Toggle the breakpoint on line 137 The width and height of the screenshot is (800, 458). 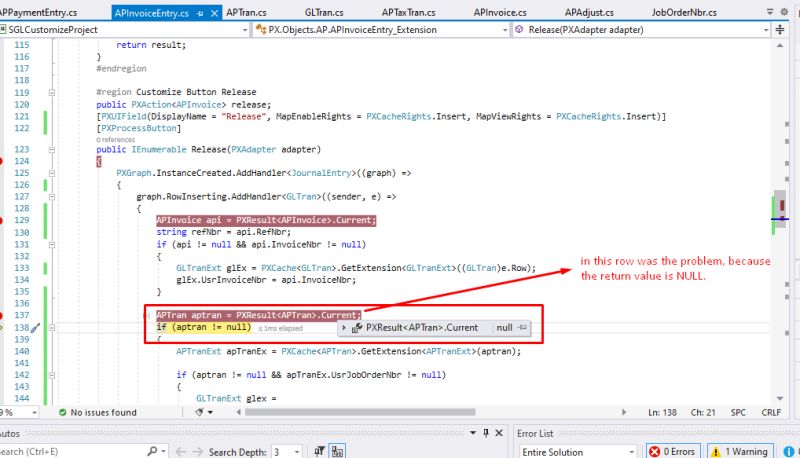[1, 315]
